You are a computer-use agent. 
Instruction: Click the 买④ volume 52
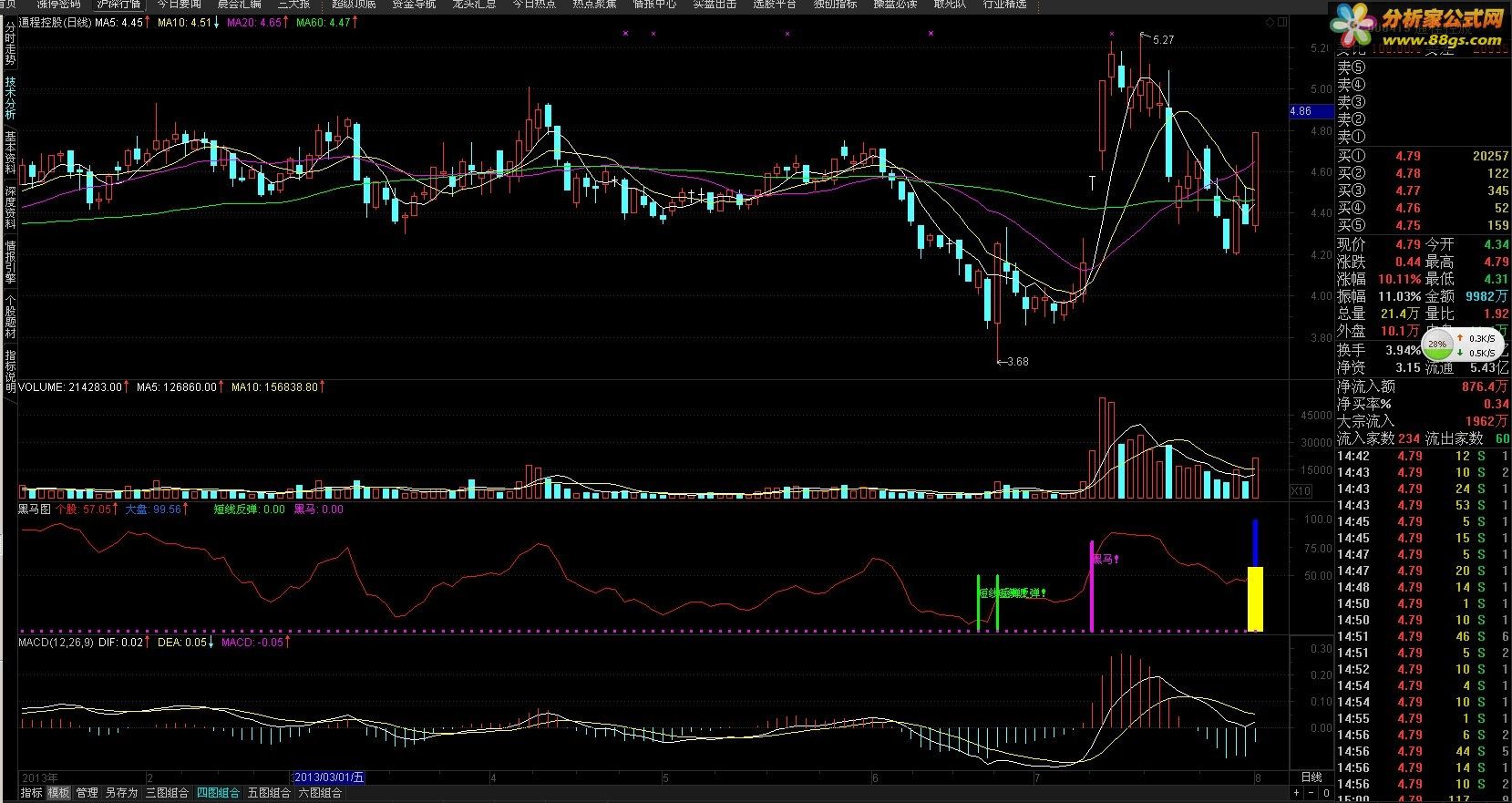pyautogui.click(x=1501, y=209)
